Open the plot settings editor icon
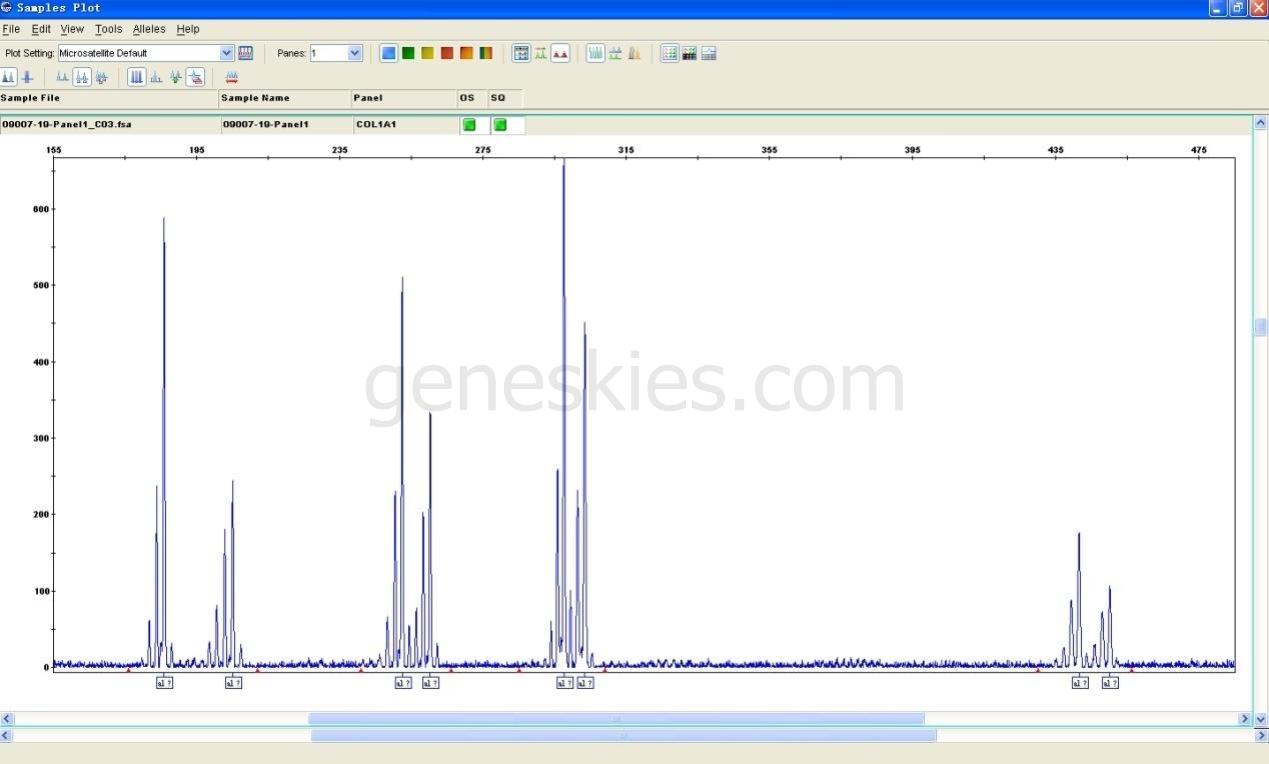Screen dimensions: 1269x764 [x=246, y=53]
